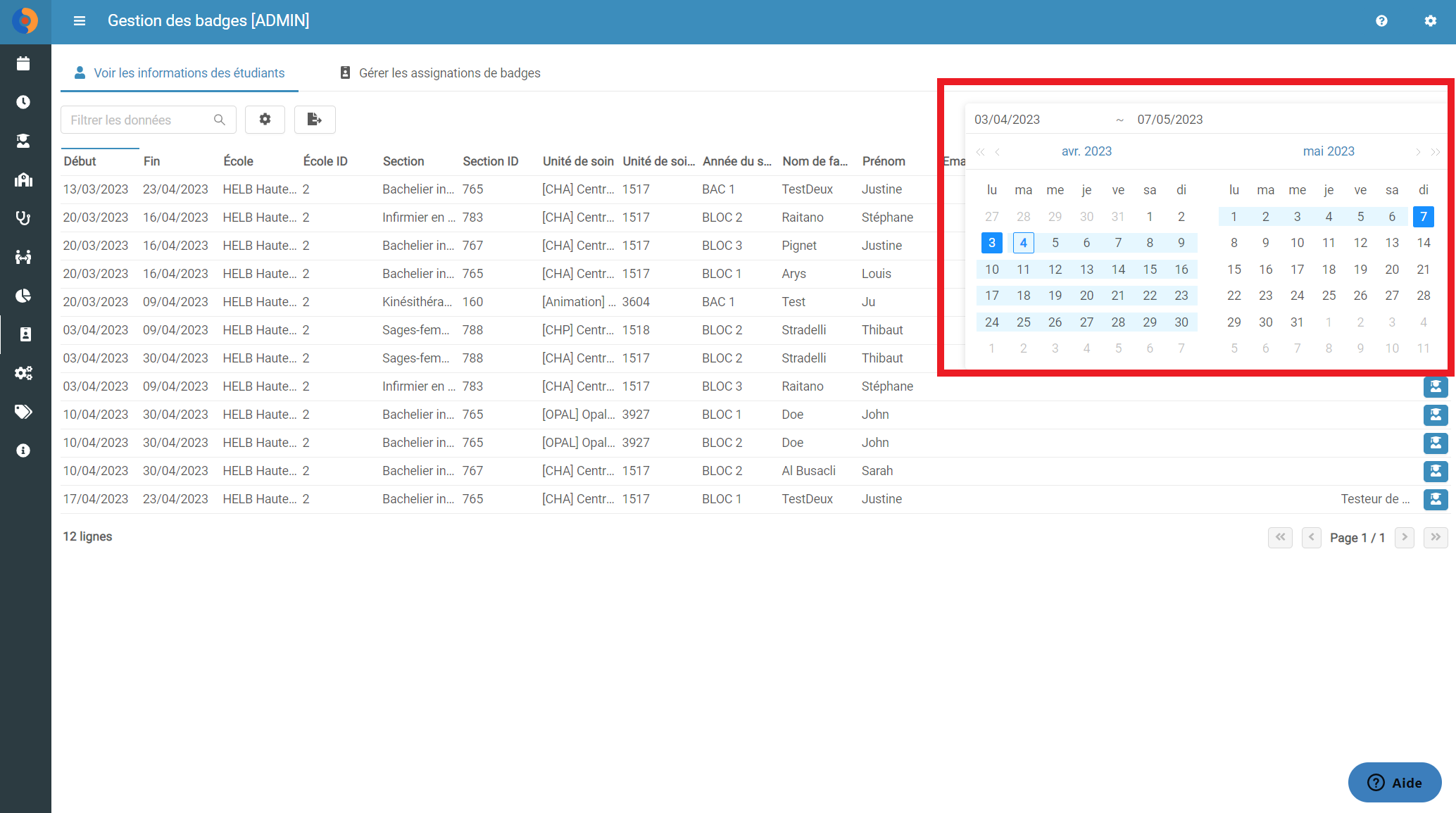The image size is (1456, 813).
Task: Sort by Début column header
Action: click(80, 161)
